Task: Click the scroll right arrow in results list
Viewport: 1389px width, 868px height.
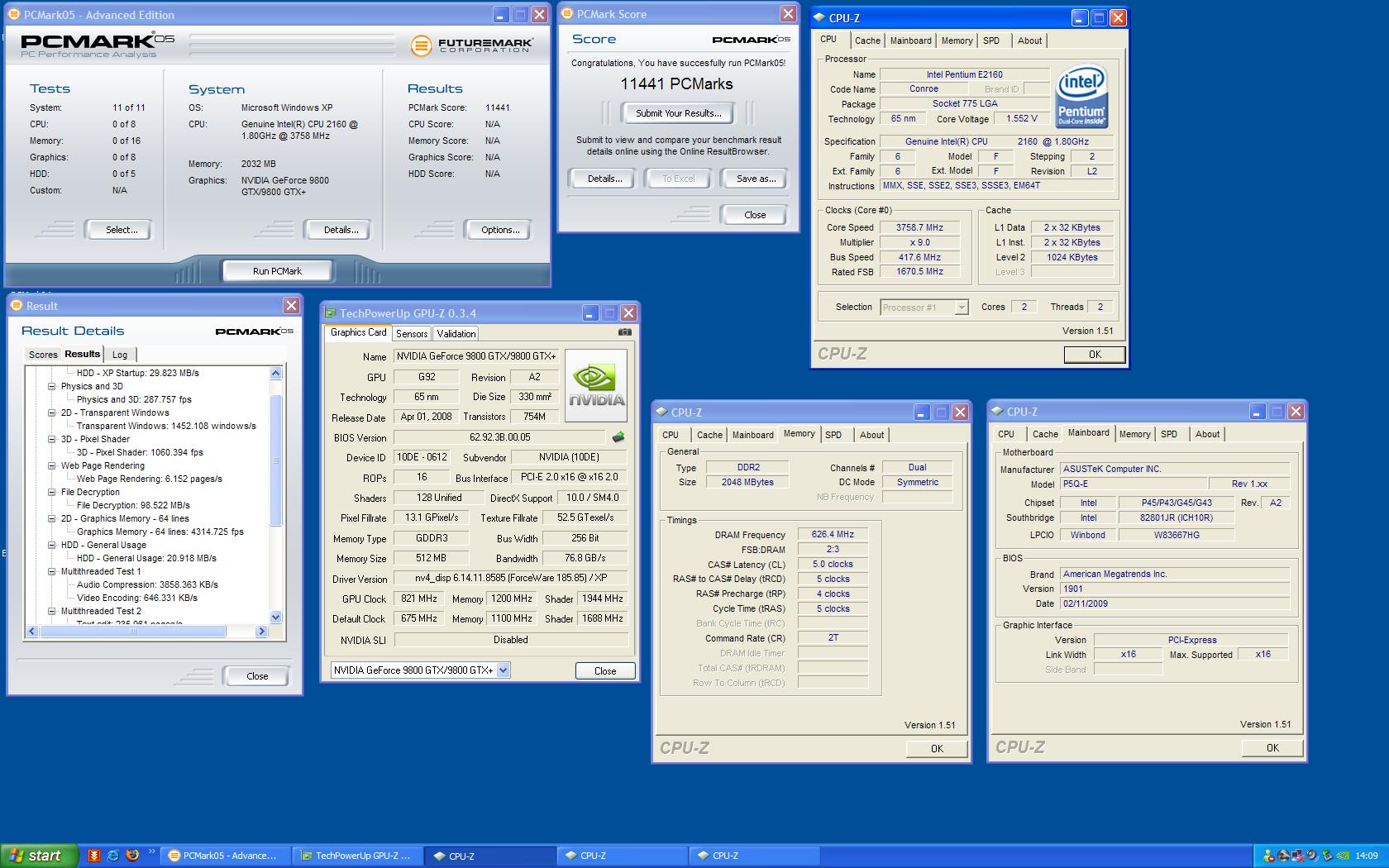Action: [261, 632]
